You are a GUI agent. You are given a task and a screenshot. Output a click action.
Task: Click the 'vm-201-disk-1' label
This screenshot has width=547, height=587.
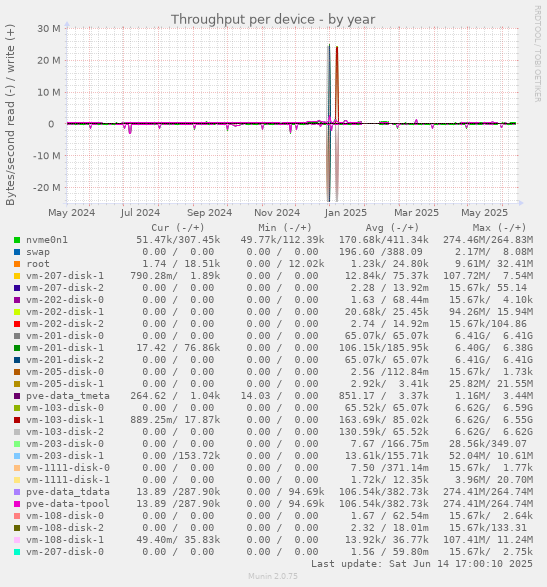click(x=65, y=348)
